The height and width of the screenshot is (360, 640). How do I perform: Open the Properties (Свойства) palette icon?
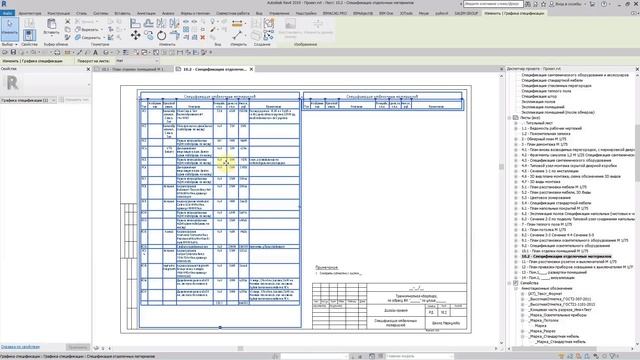click(x=29, y=35)
